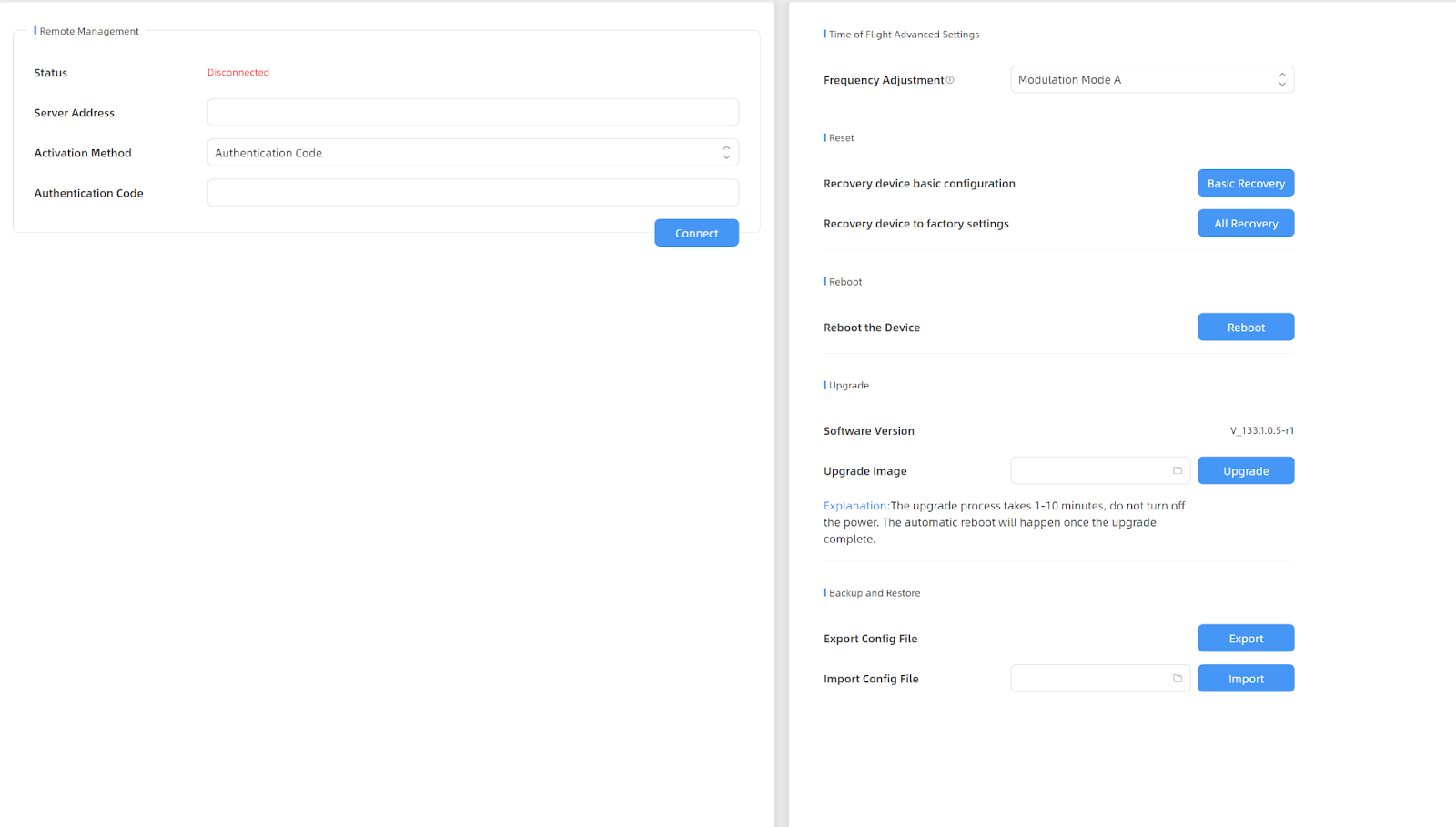This screenshot has height=827, width=1456.
Task: Open the Modulation Mode A dropdown
Action: click(x=1151, y=80)
